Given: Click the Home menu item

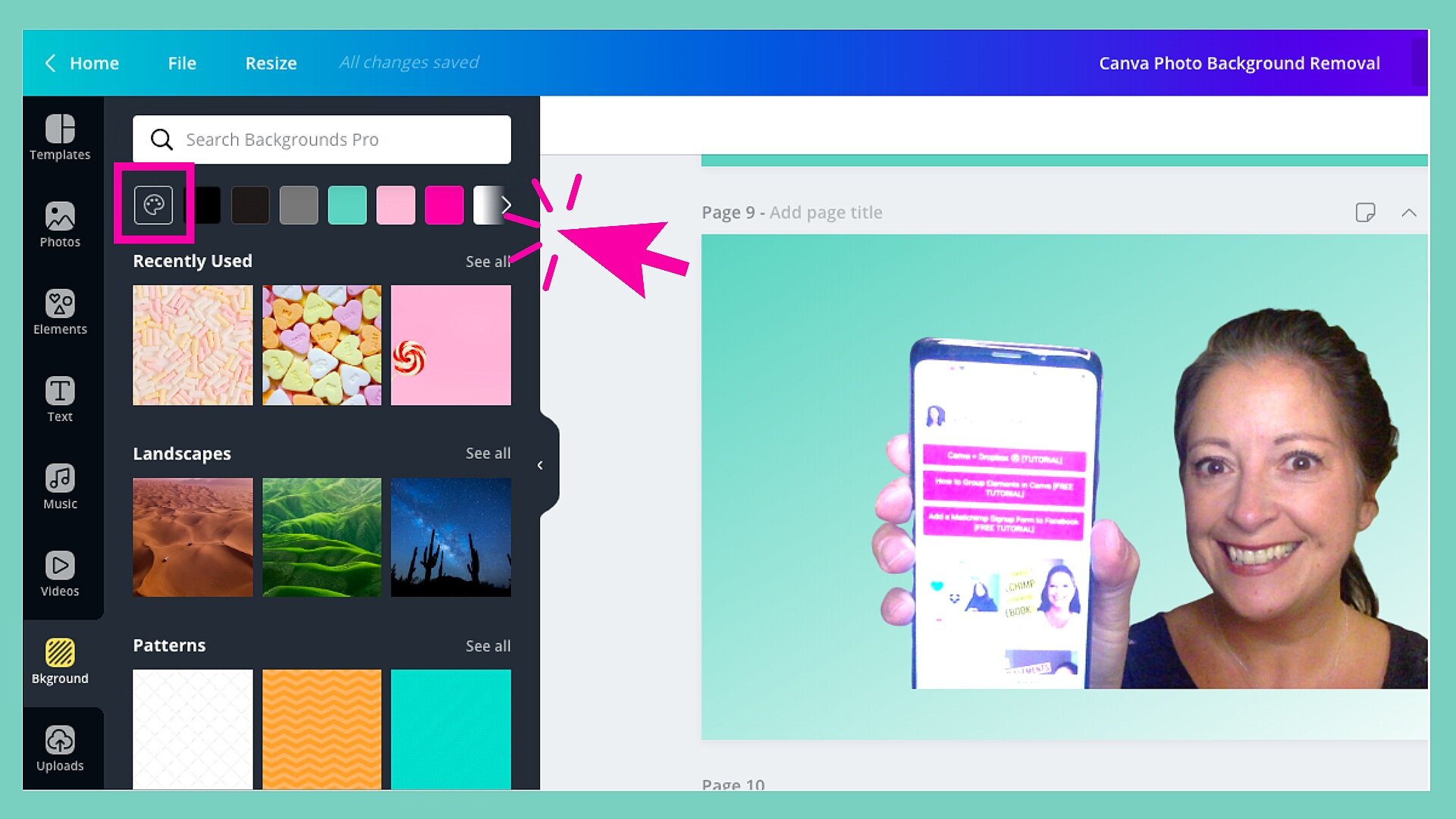Looking at the screenshot, I should pyautogui.click(x=95, y=62).
